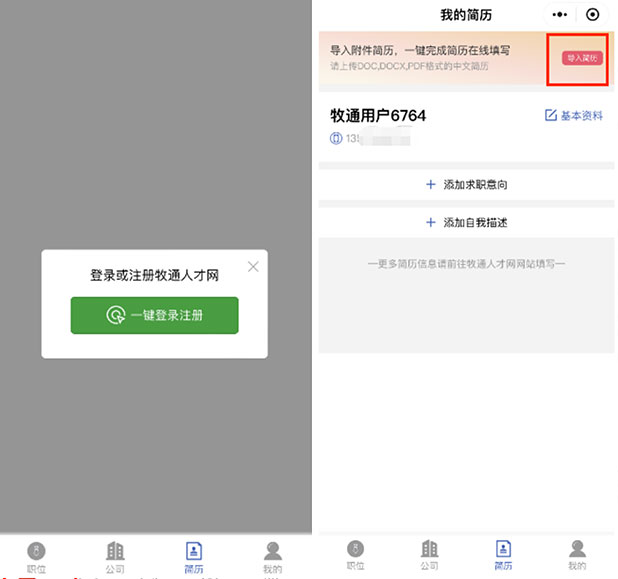Open 公司 tab on the 我的简历 page

point(430,555)
